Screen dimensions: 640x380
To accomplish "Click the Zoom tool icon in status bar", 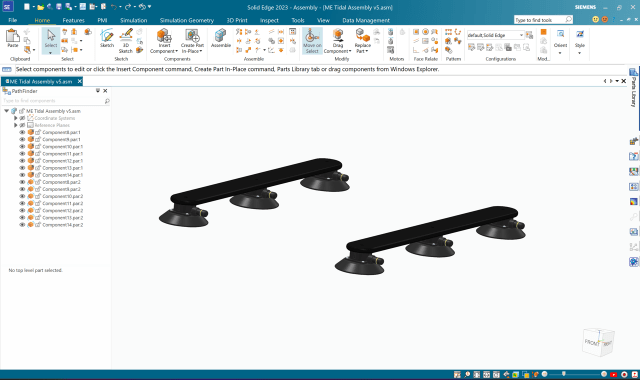I will [x=467, y=374].
